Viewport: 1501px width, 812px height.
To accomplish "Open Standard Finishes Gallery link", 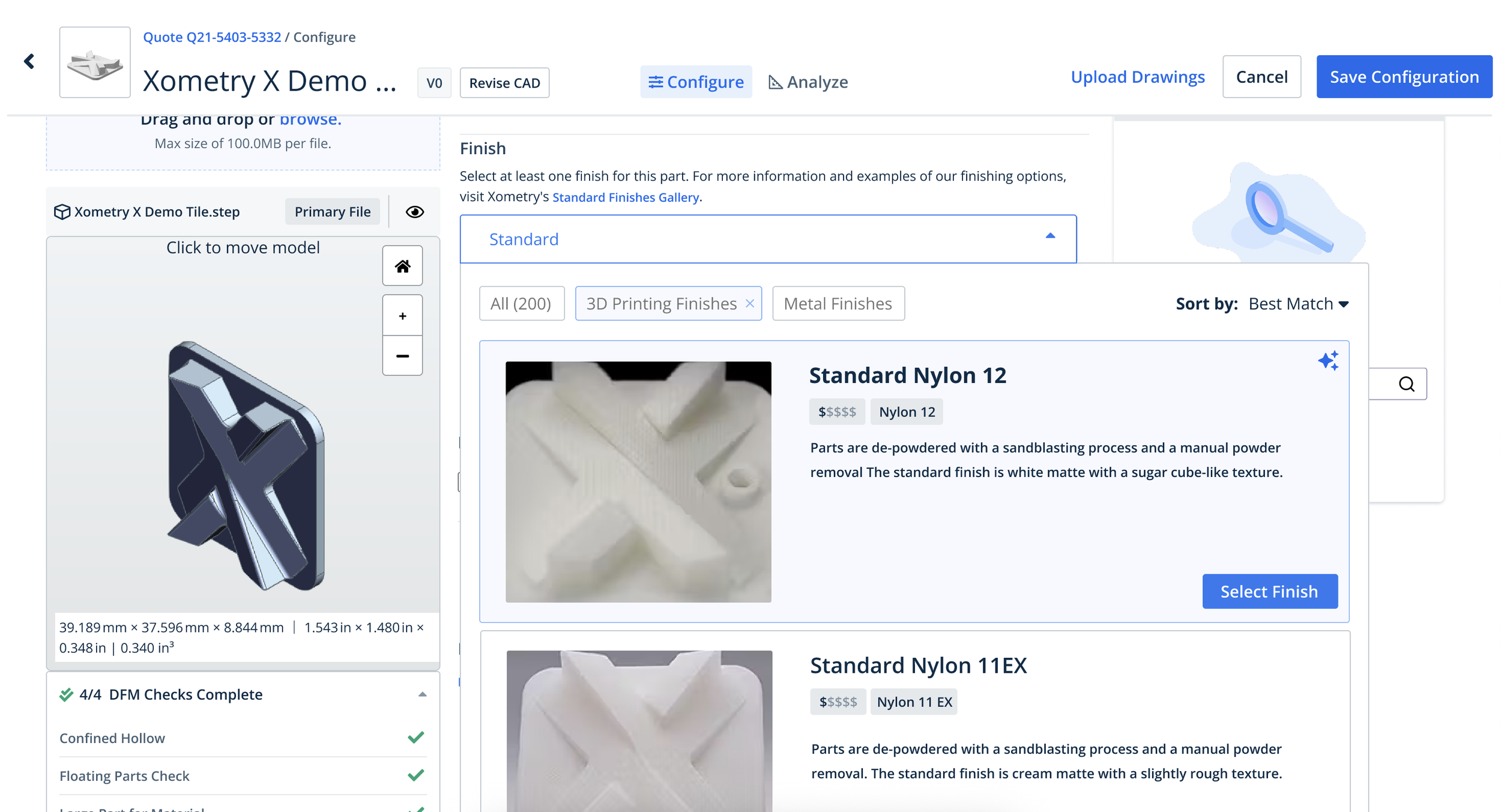I will click(625, 197).
